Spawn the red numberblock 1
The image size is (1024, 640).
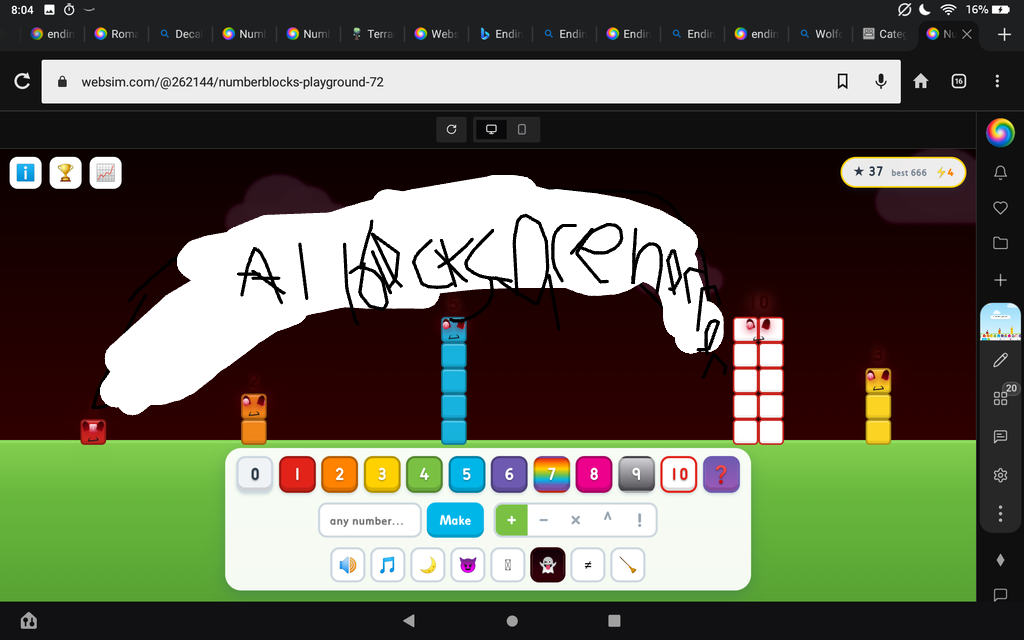[x=297, y=475]
